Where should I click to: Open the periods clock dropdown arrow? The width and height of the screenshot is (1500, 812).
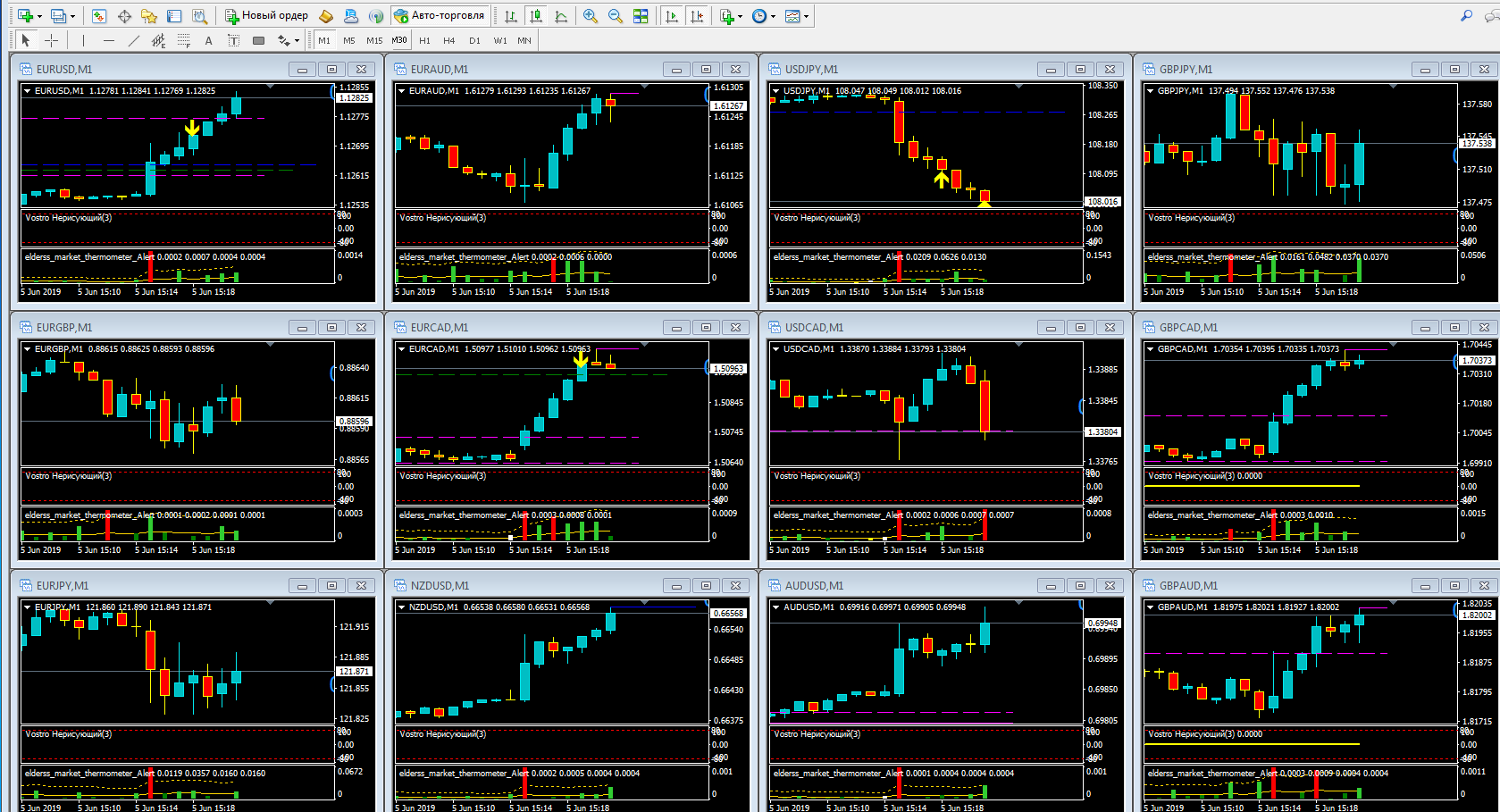[x=774, y=16]
